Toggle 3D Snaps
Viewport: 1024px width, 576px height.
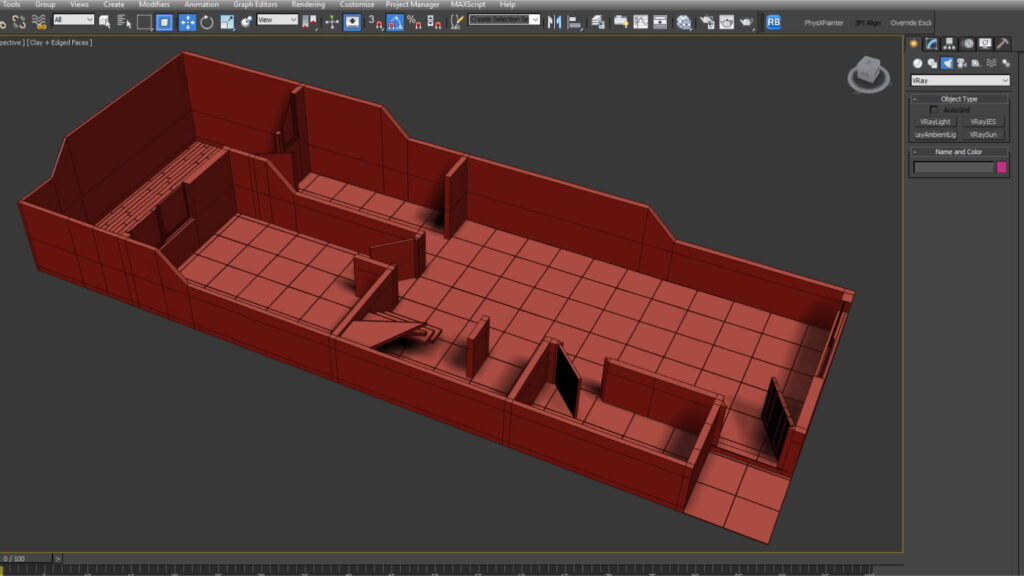tap(376, 22)
